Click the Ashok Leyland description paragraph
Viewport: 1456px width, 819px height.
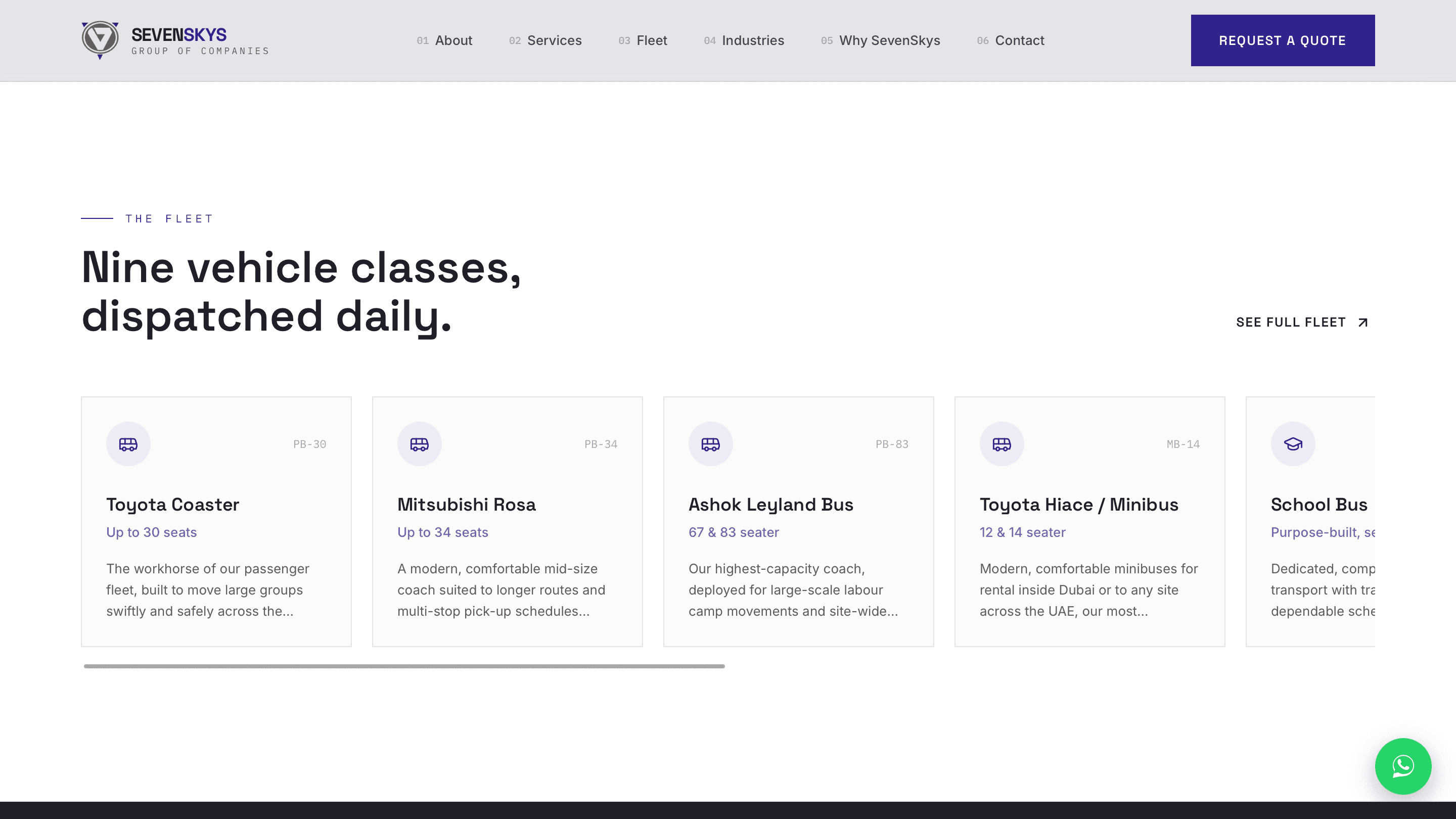(x=793, y=589)
